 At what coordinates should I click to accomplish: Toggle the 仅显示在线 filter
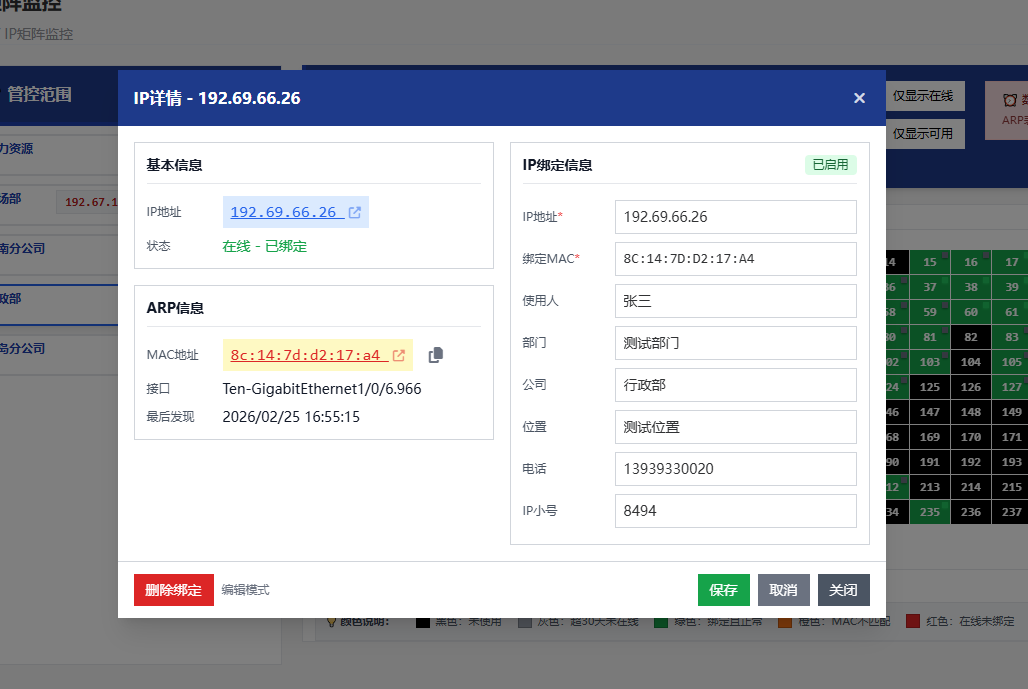(924, 96)
